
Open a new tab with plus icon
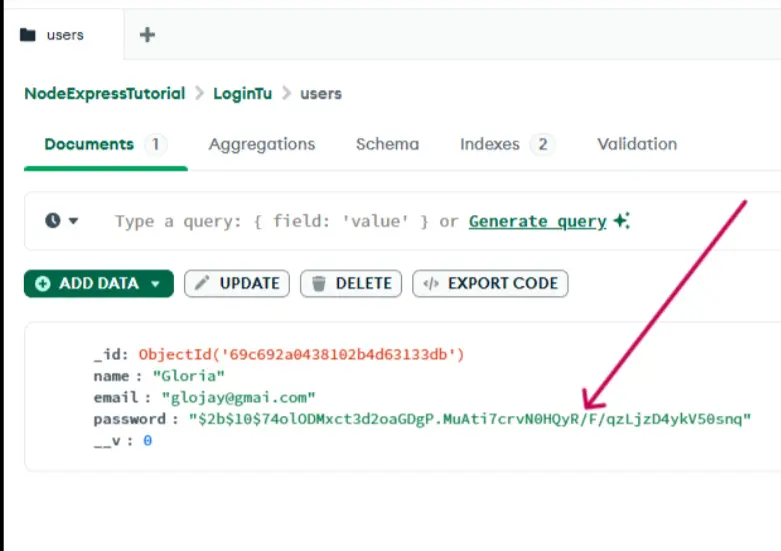(147, 35)
